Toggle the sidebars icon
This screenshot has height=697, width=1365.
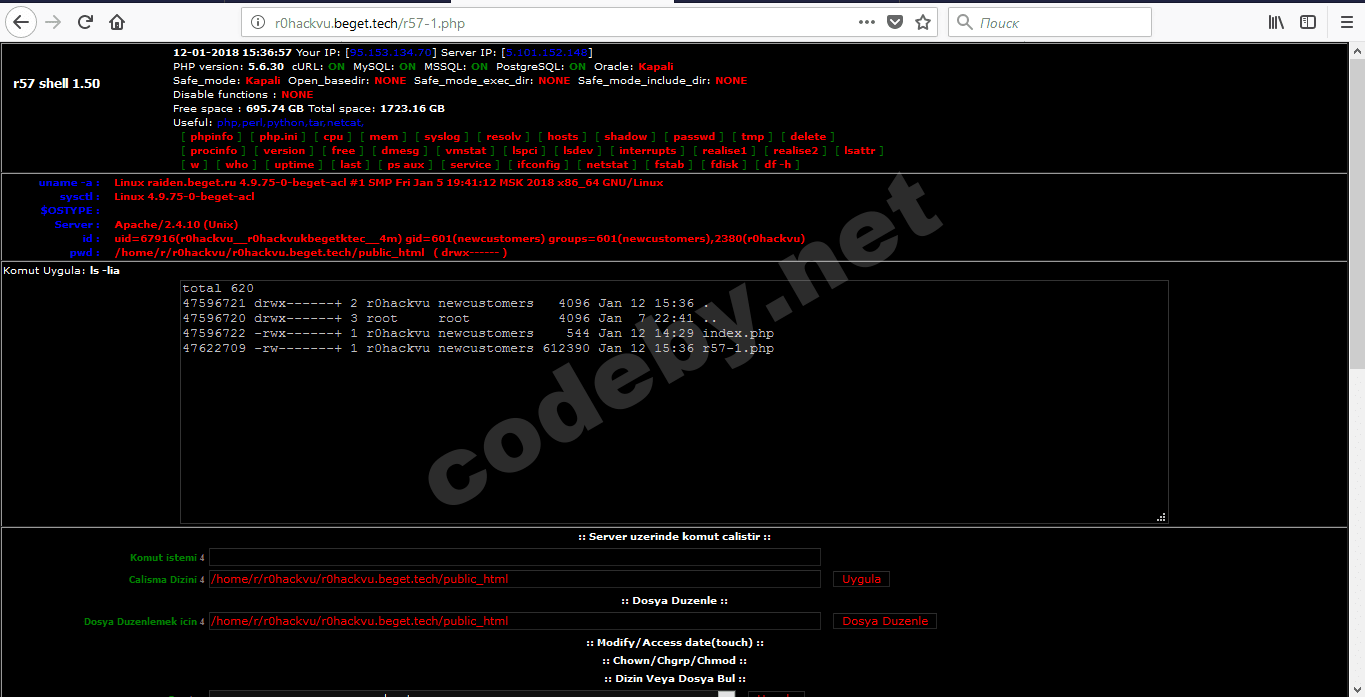(1308, 22)
